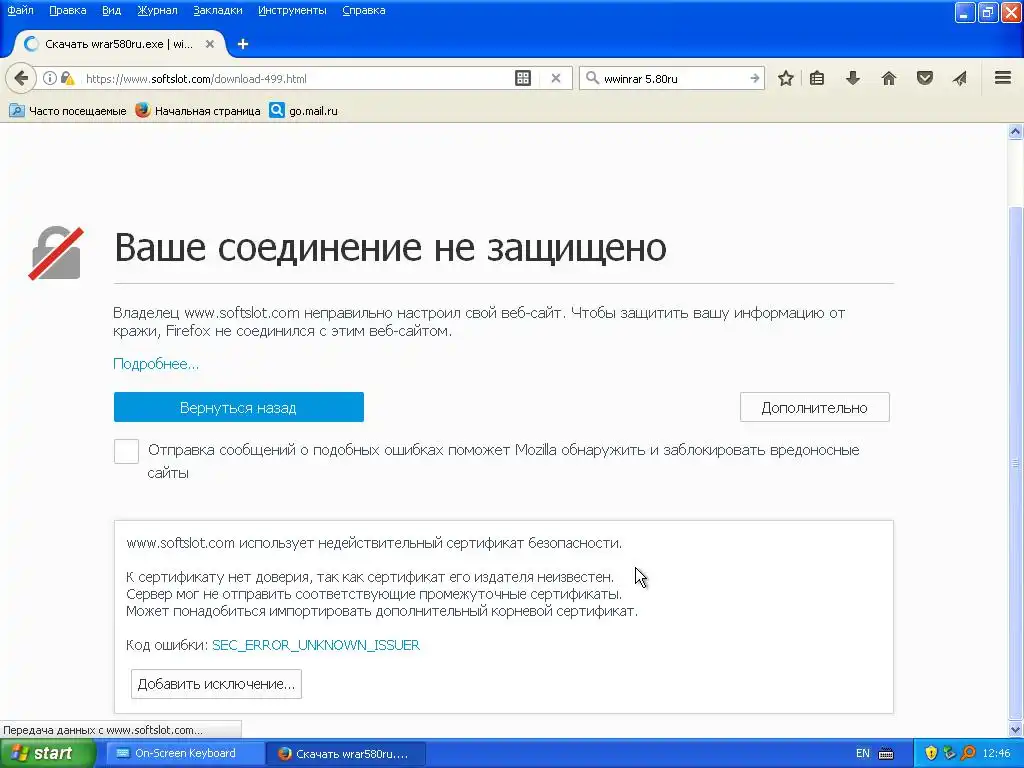Open Журнал menu
Image resolution: width=1024 pixels, height=768 pixels.
157,10
